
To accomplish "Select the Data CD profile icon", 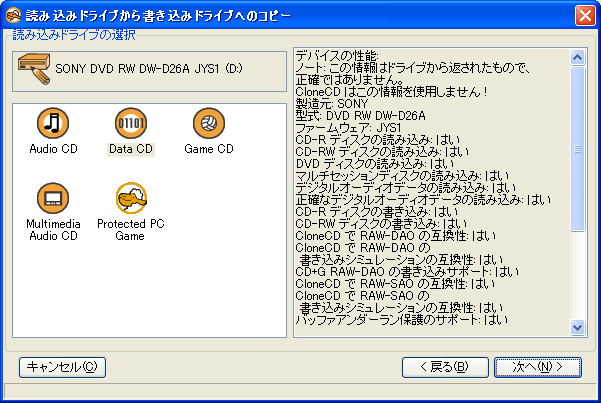I will pyautogui.click(x=131, y=123).
